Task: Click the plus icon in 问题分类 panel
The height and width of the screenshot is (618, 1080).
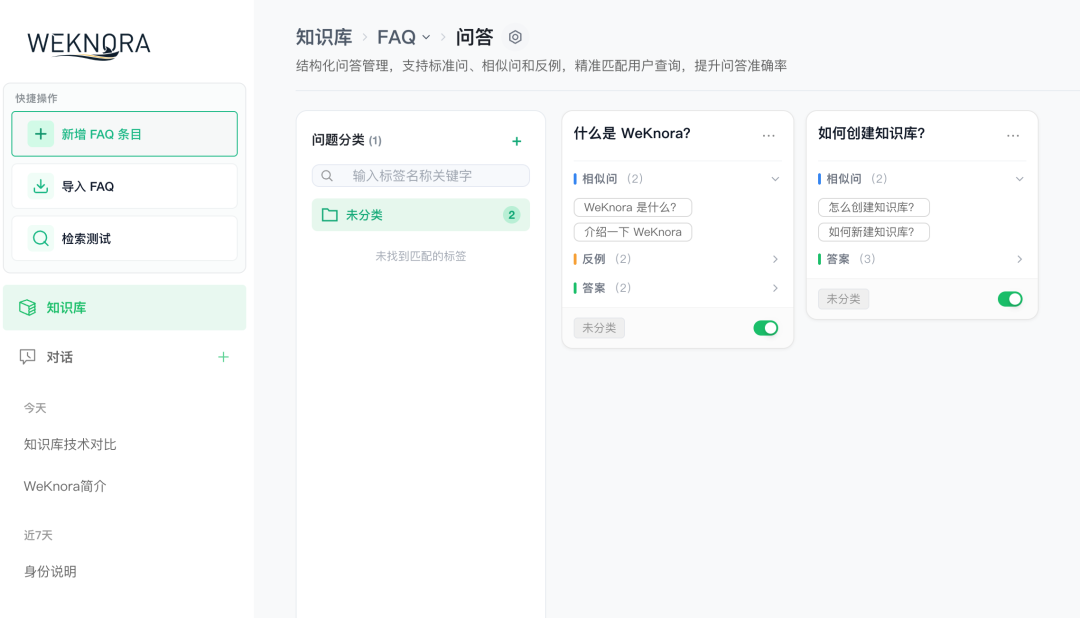Action: click(517, 141)
